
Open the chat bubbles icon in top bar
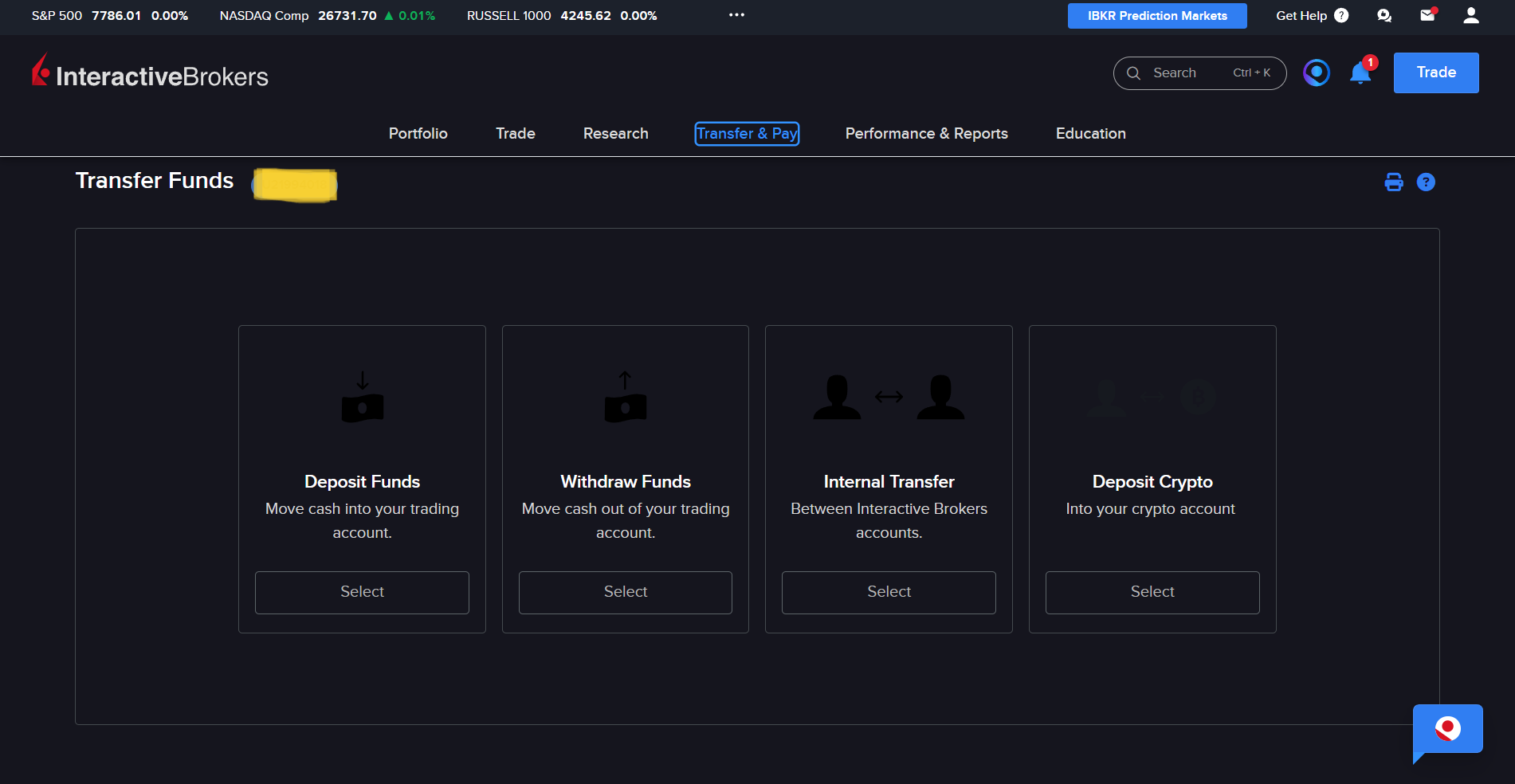(1384, 15)
